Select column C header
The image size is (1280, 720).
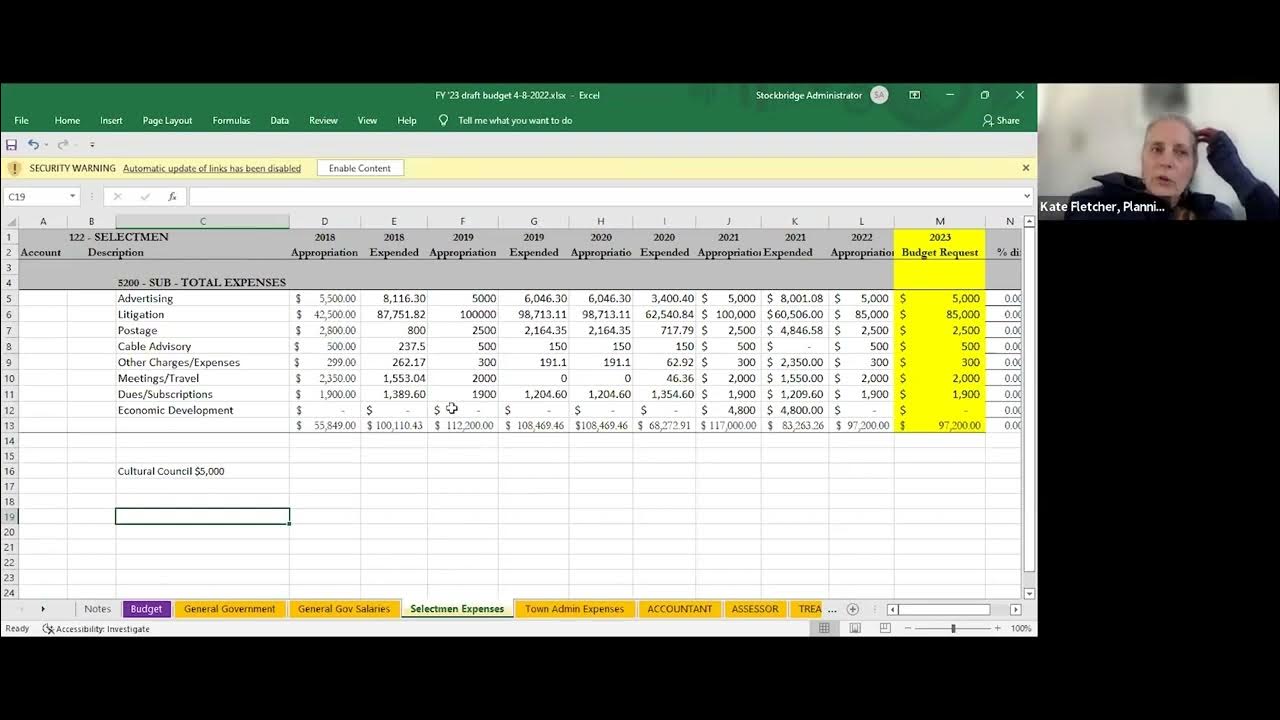(203, 222)
